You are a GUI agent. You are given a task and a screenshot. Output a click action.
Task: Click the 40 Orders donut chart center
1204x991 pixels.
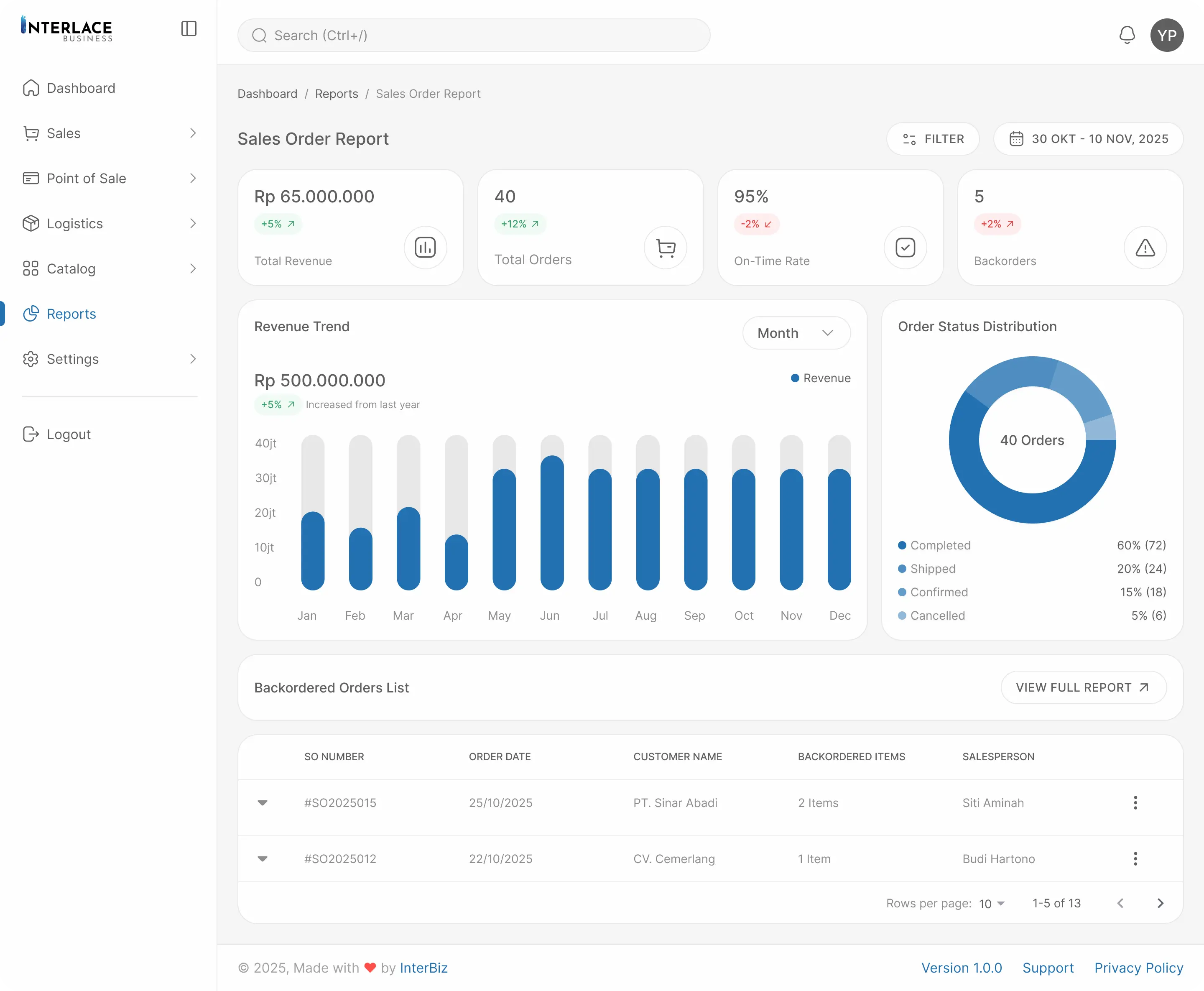(1032, 440)
